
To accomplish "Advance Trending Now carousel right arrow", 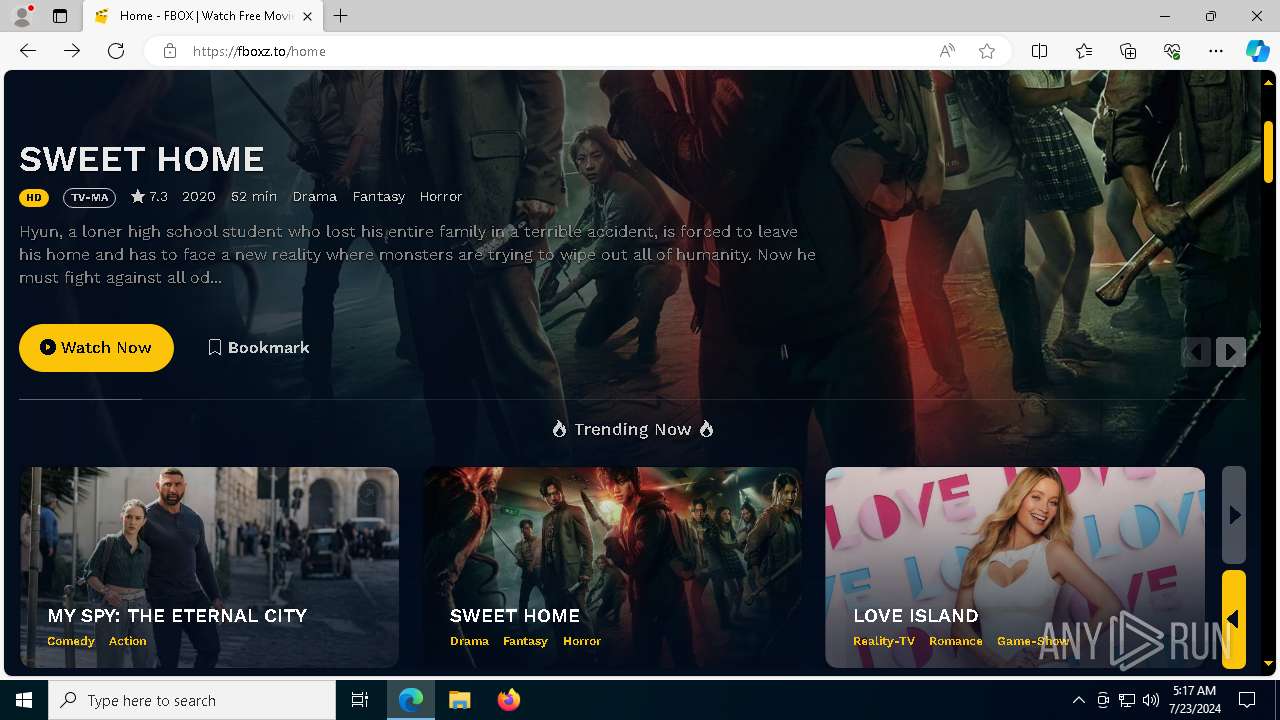I will tap(1234, 515).
